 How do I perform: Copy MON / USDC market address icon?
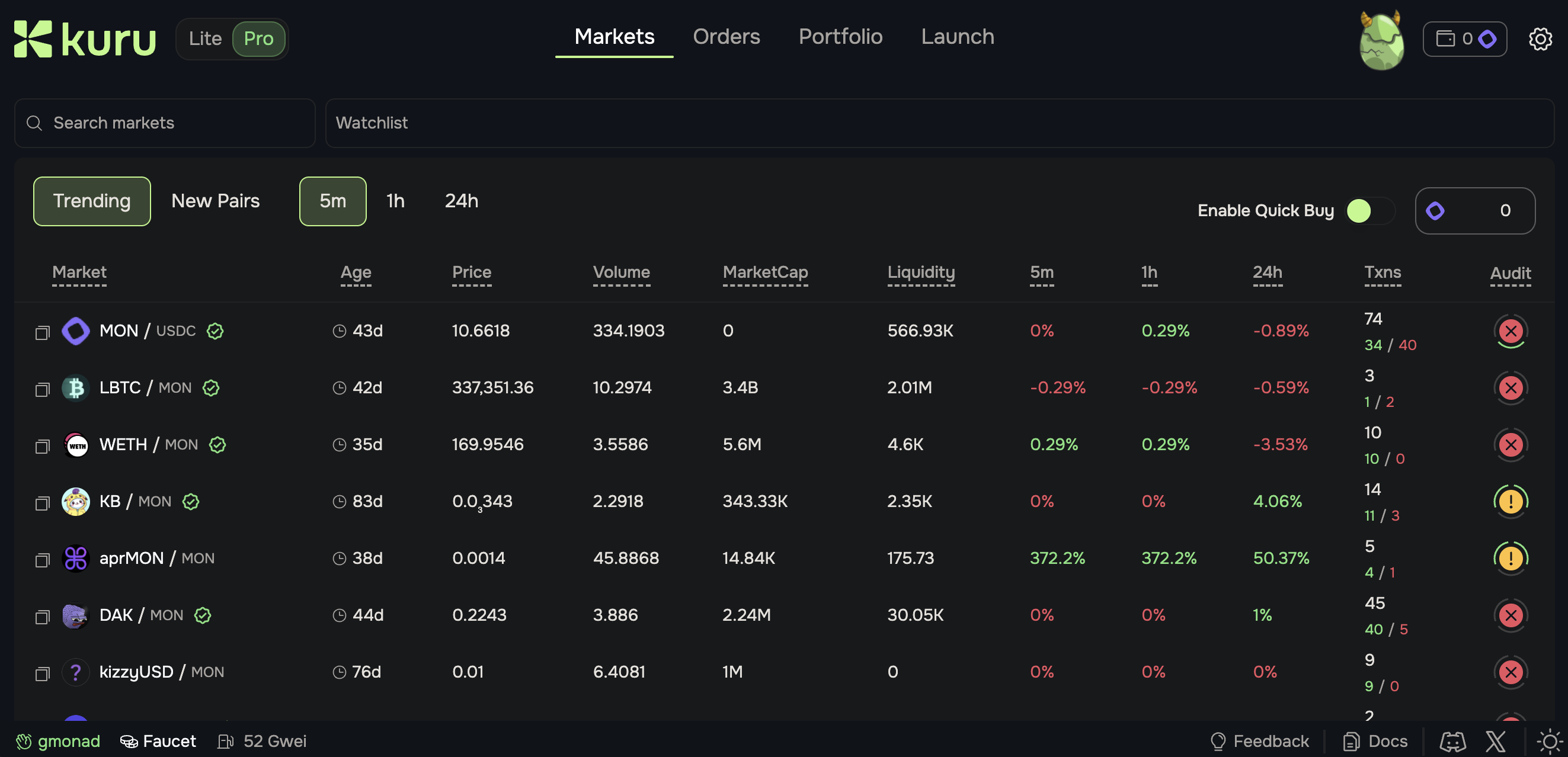click(x=42, y=332)
